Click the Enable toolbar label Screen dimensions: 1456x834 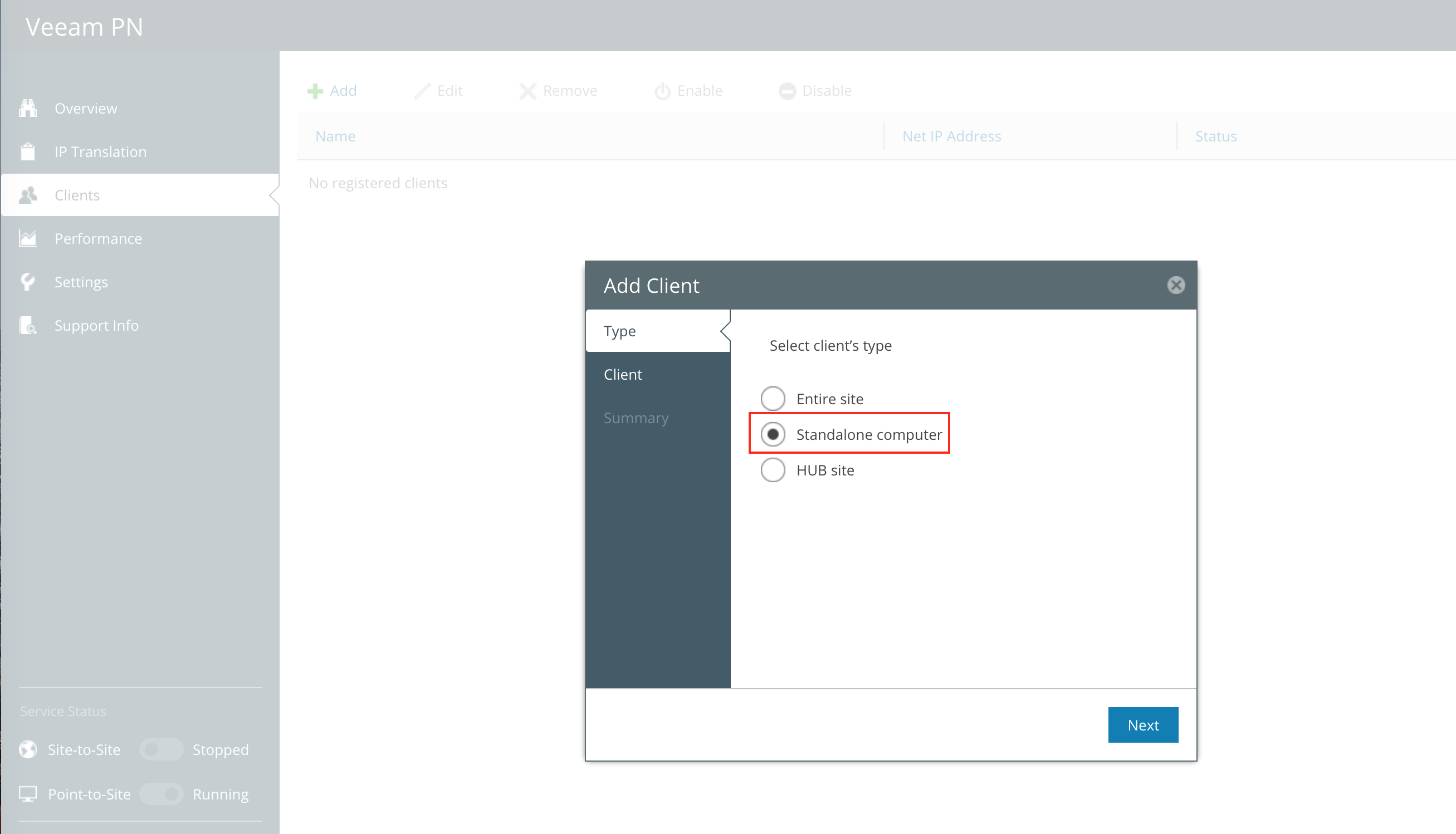(700, 91)
